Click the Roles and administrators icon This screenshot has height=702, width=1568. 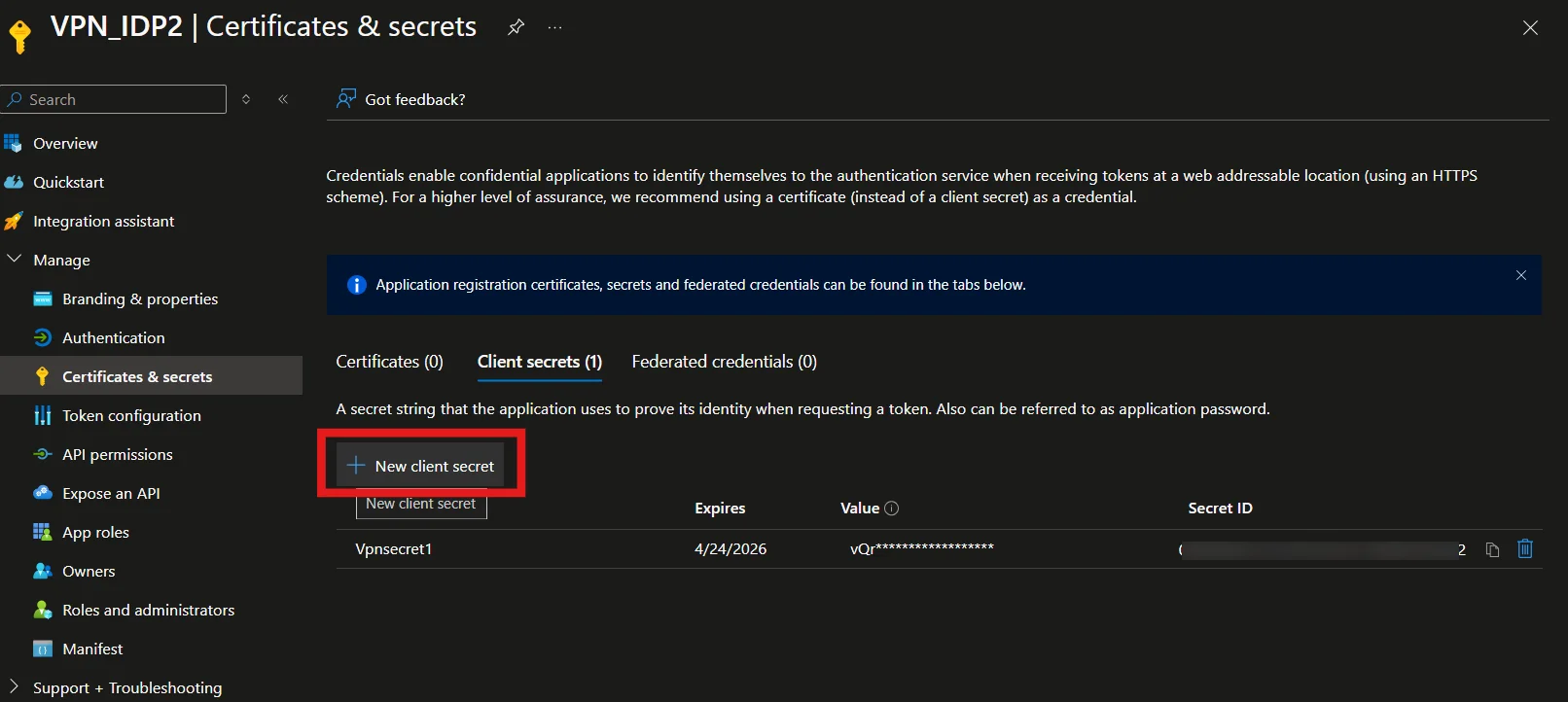tap(42, 610)
